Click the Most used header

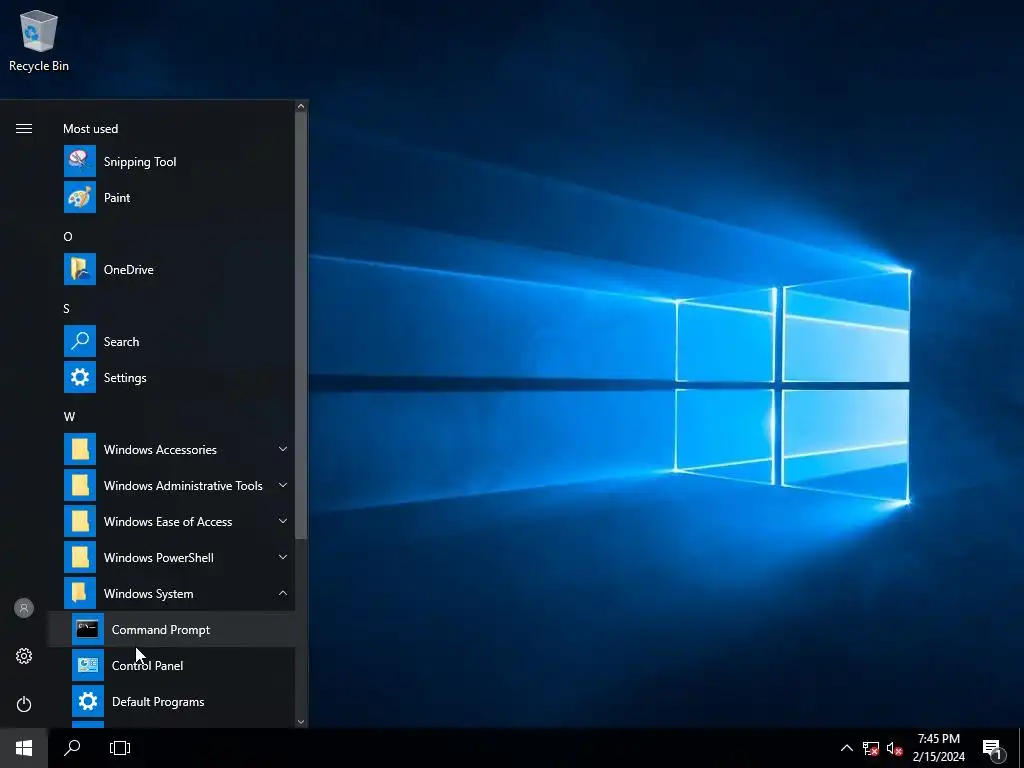[x=91, y=129]
